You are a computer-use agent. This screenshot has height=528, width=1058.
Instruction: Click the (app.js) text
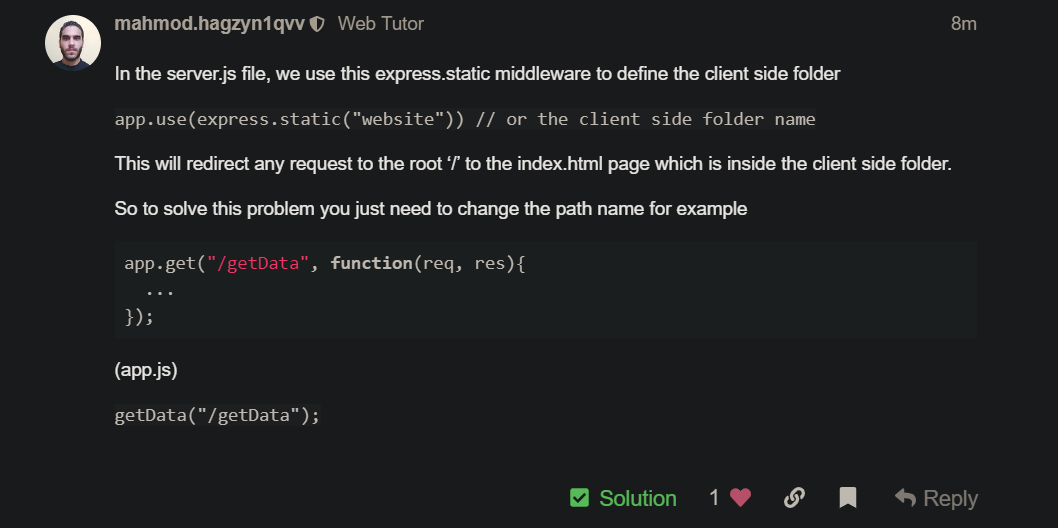point(146,370)
